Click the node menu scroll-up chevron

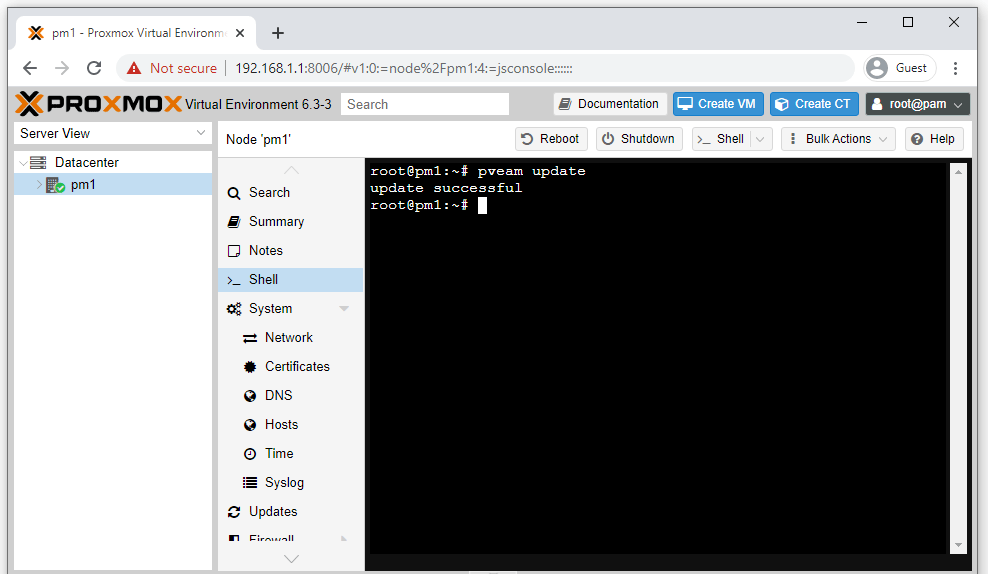click(291, 170)
